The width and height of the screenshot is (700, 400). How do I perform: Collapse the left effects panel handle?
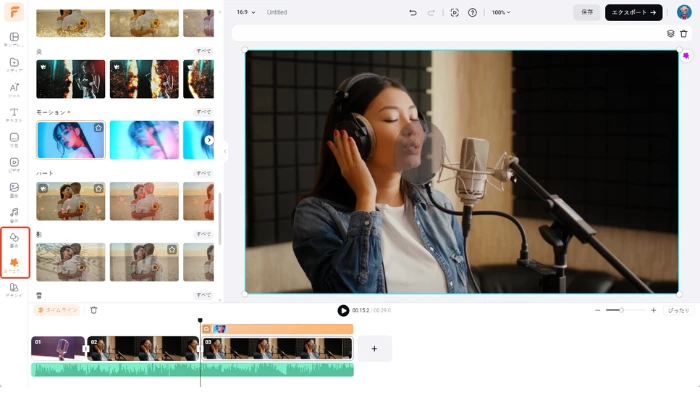pos(225,151)
